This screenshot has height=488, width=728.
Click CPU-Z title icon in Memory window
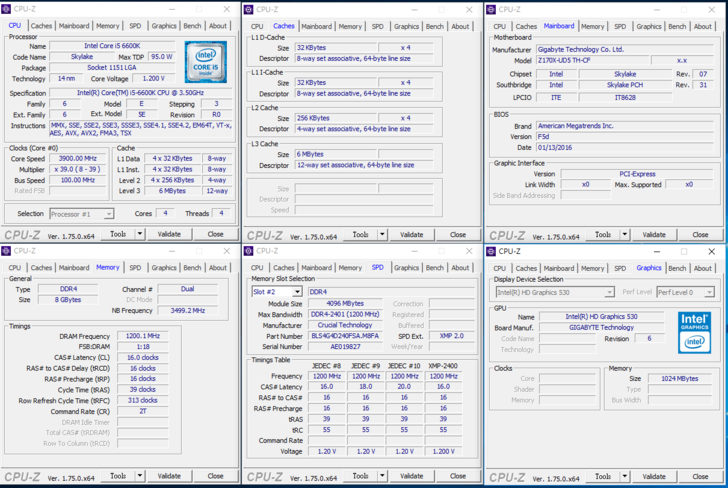point(7,251)
